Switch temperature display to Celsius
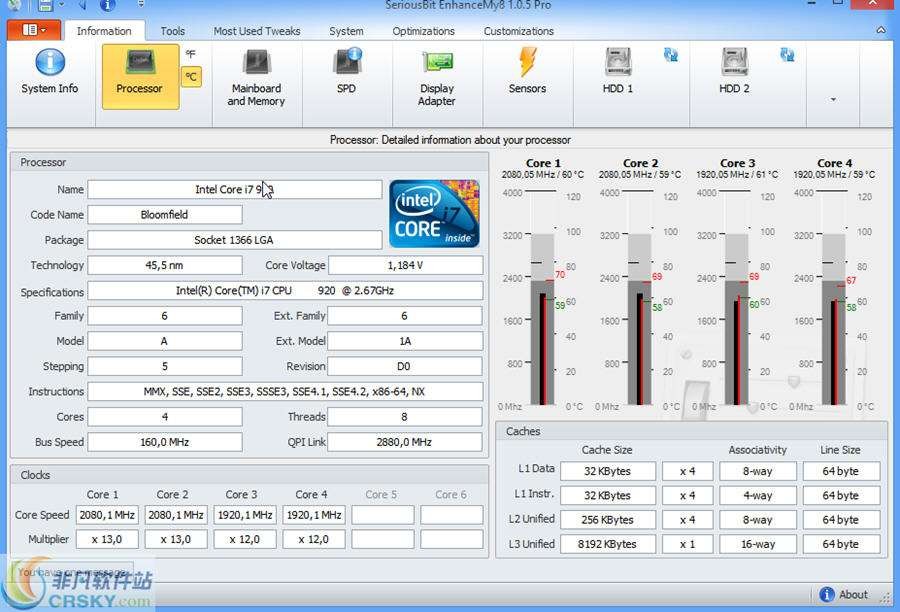The height and width of the screenshot is (612, 900). tap(190, 76)
